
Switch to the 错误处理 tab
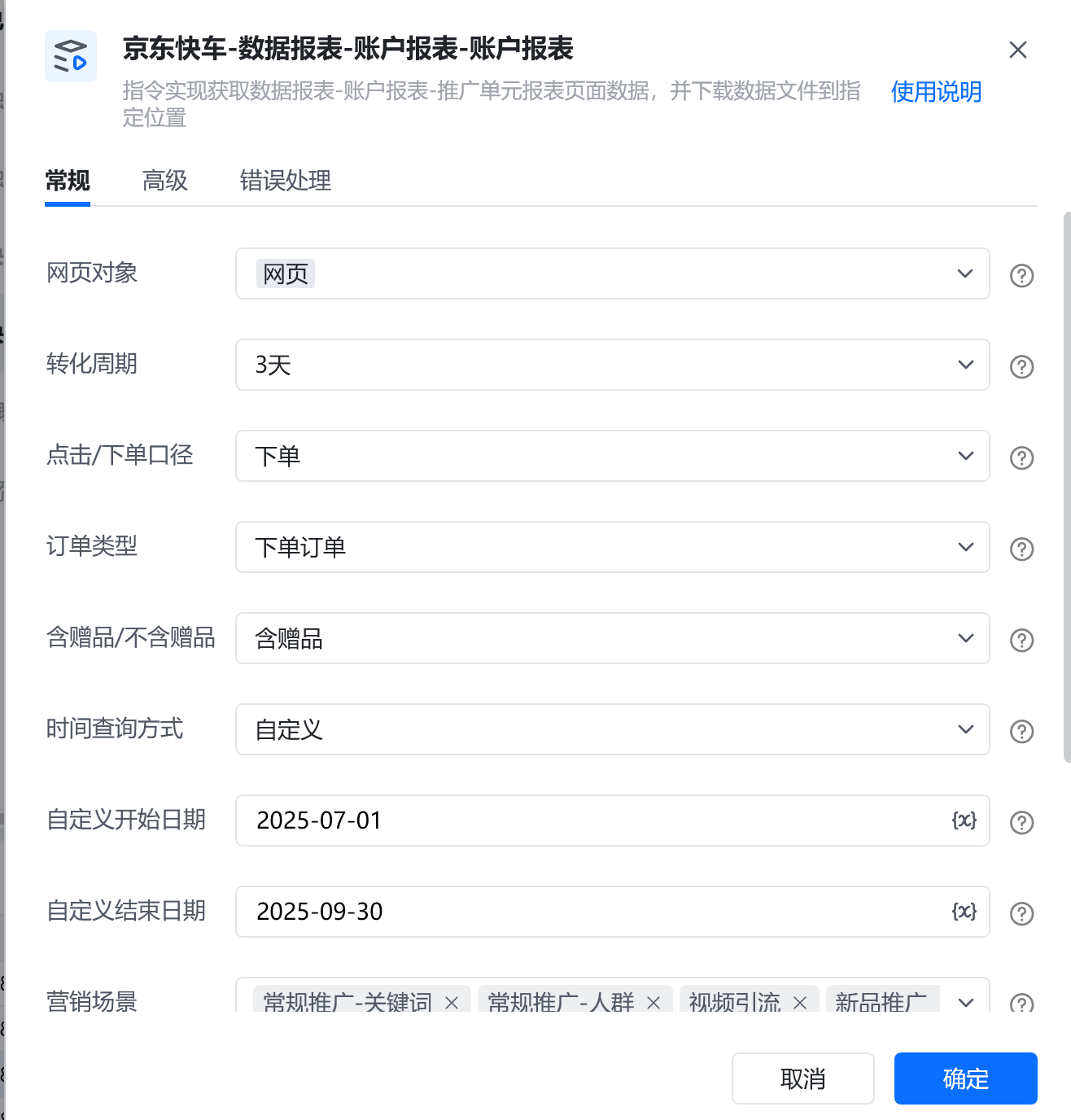(x=286, y=181)
